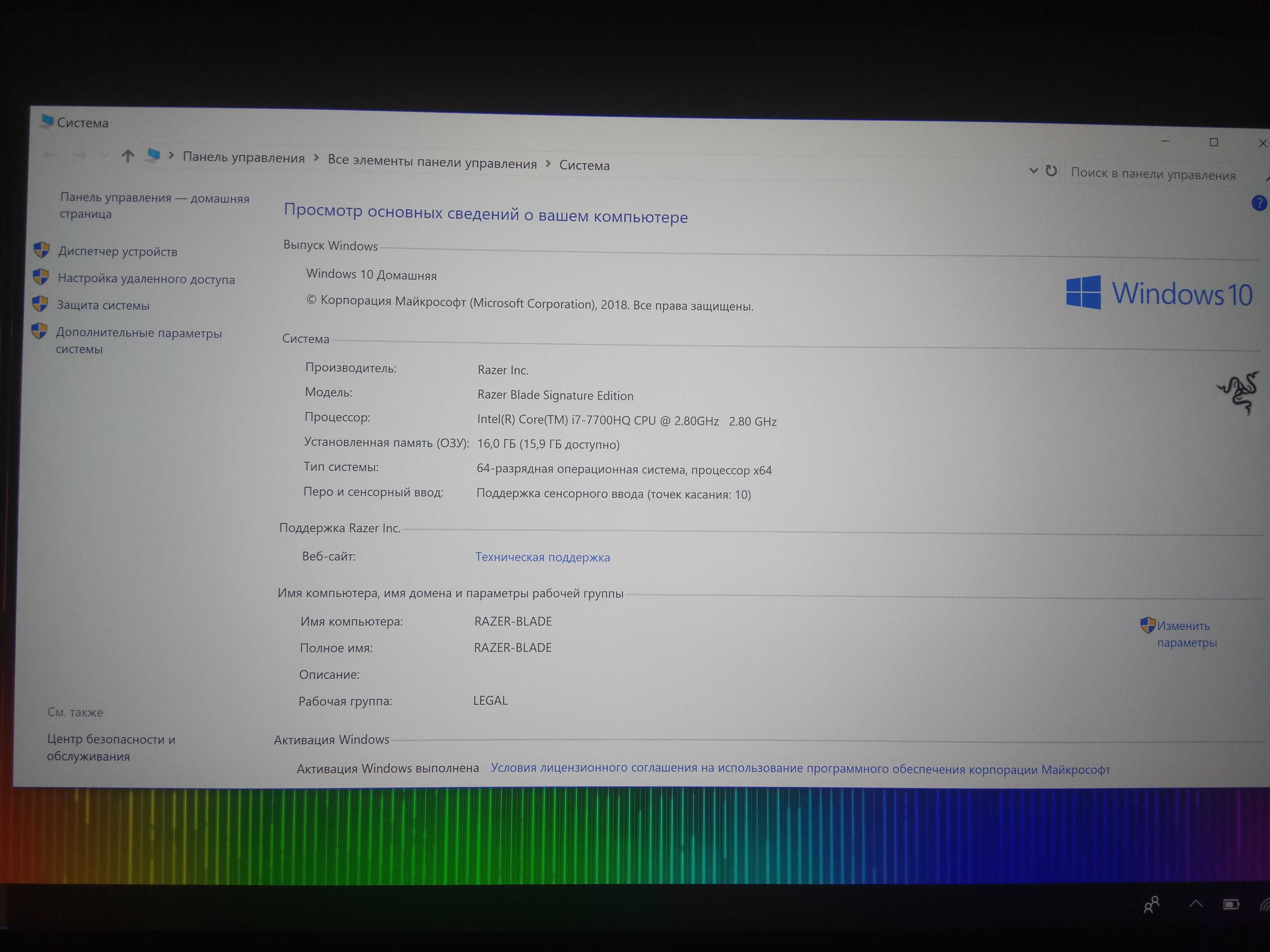Expand chevron before Панель управления breadcrumb
This screenshot has width=1270, height=952.
click(171, 156)
